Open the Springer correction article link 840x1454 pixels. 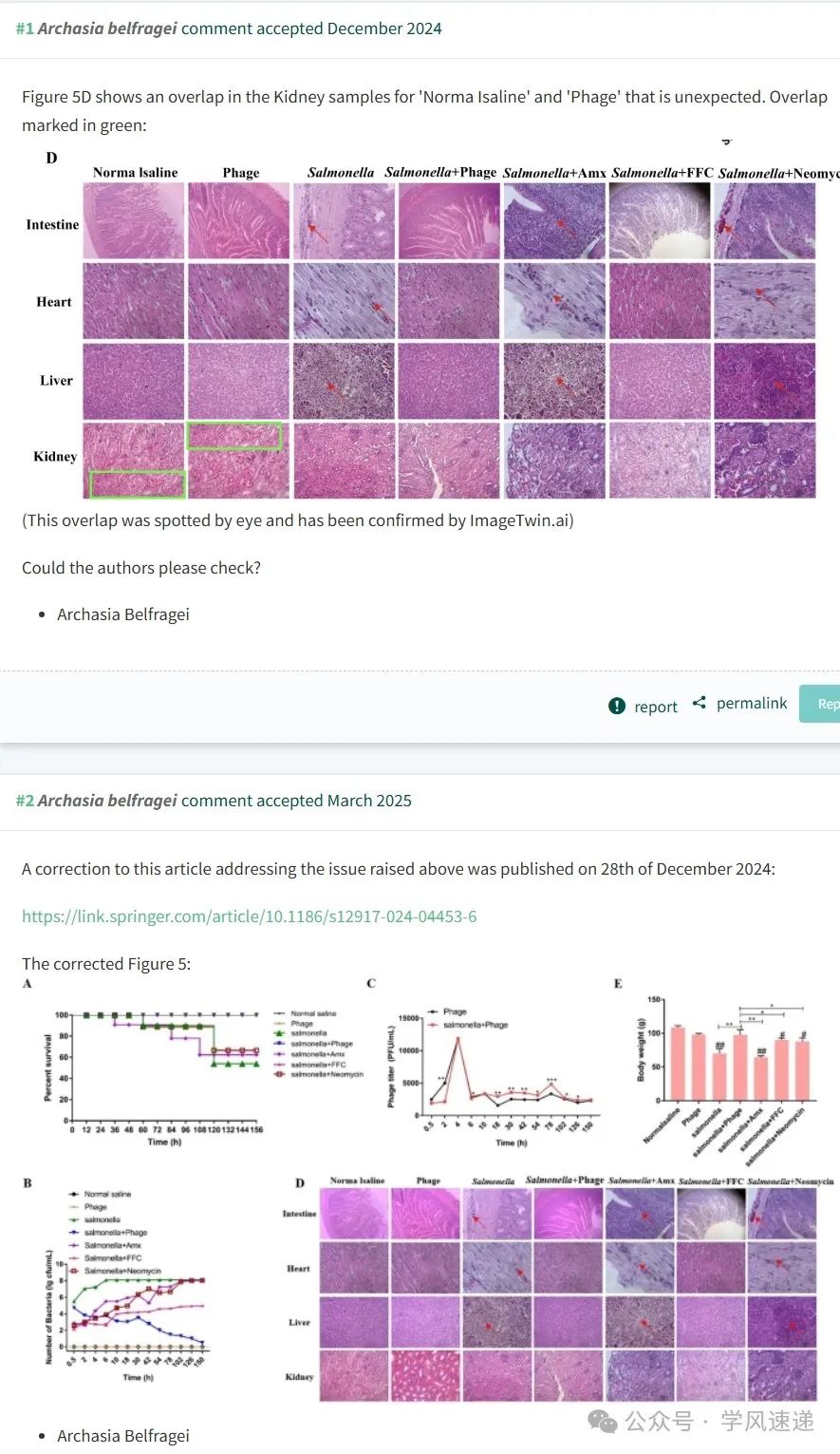(250, 916)
